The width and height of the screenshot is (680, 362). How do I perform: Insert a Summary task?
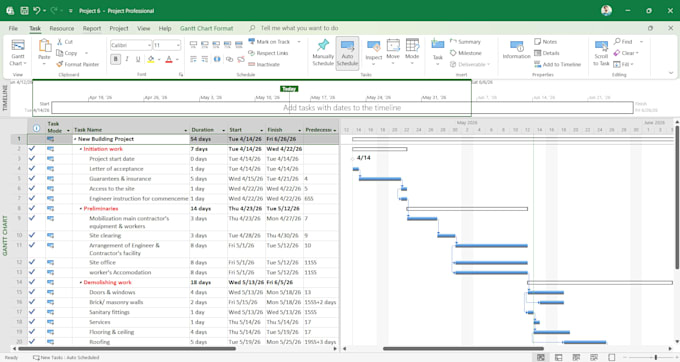[x=465, y=42]
